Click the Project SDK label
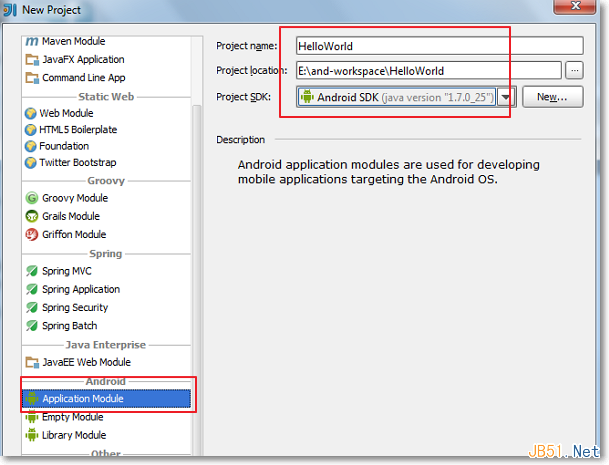The image size is (609, 465). [x=244, y=97]
